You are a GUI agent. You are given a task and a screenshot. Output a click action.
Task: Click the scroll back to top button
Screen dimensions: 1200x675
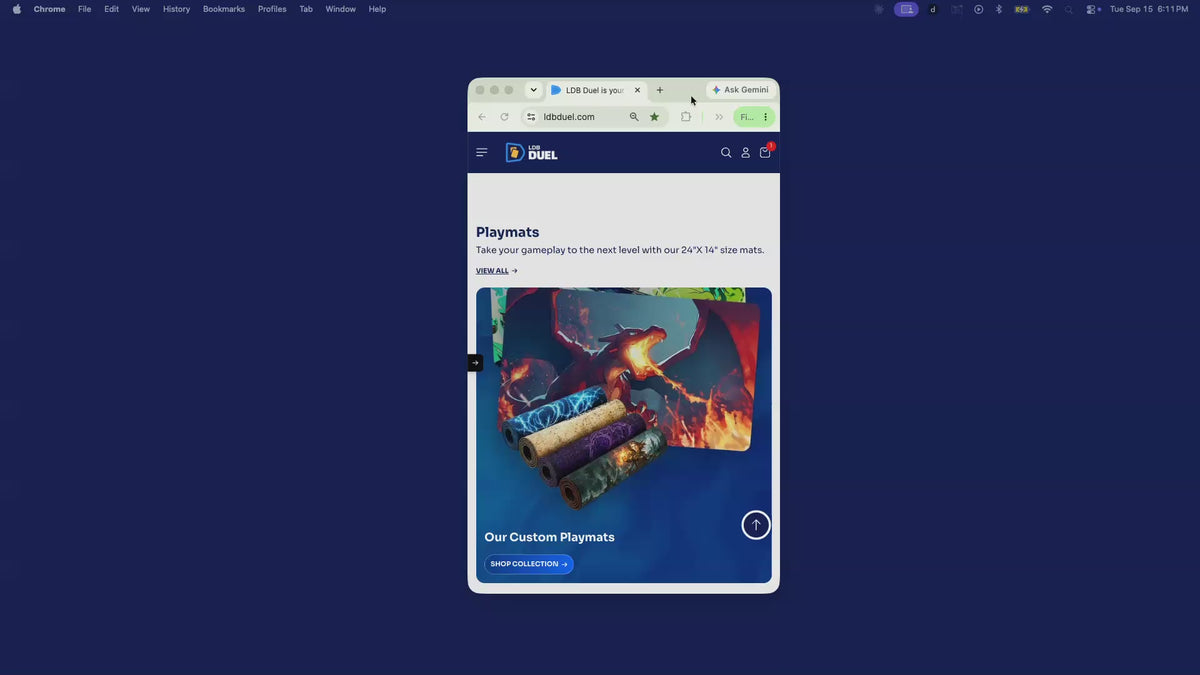pos(756,525)
